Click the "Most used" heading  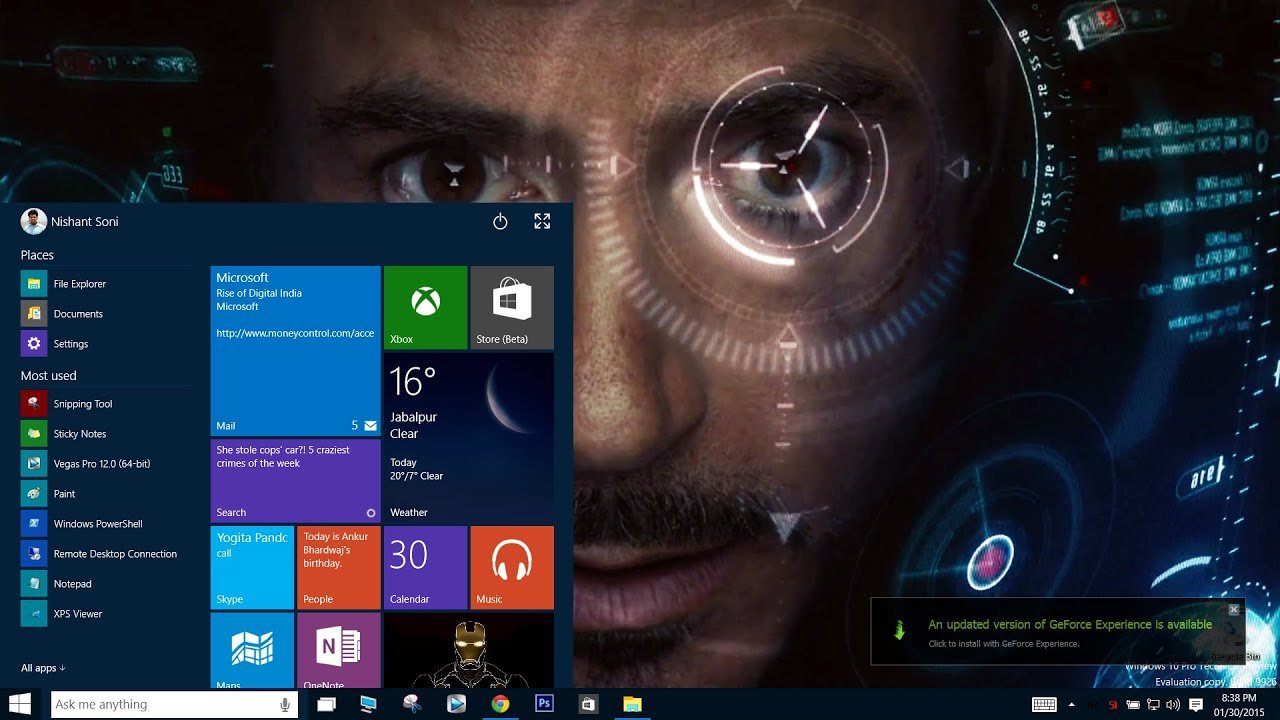(x=49, y=375)
